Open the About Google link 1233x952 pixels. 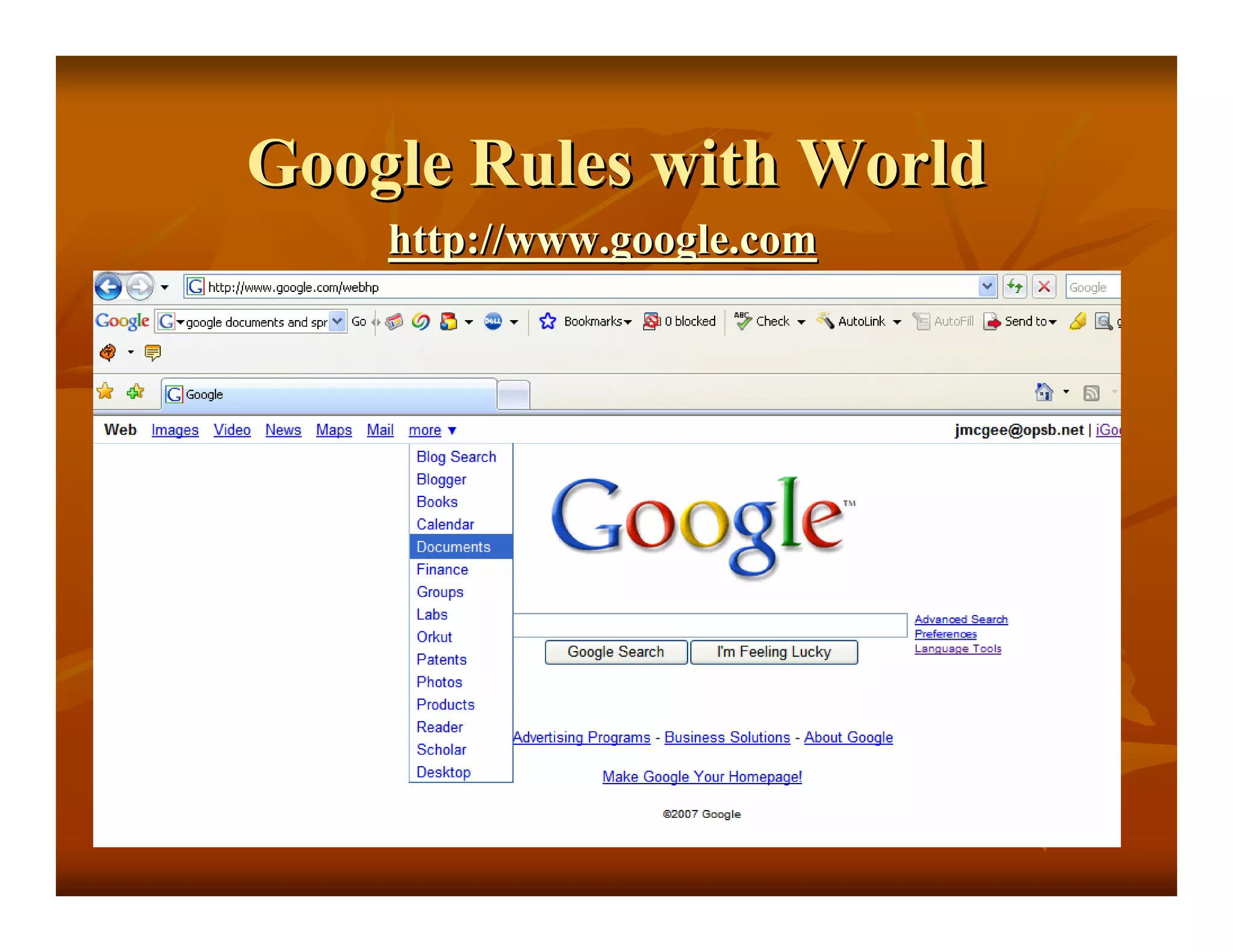[x=848, y=738]
